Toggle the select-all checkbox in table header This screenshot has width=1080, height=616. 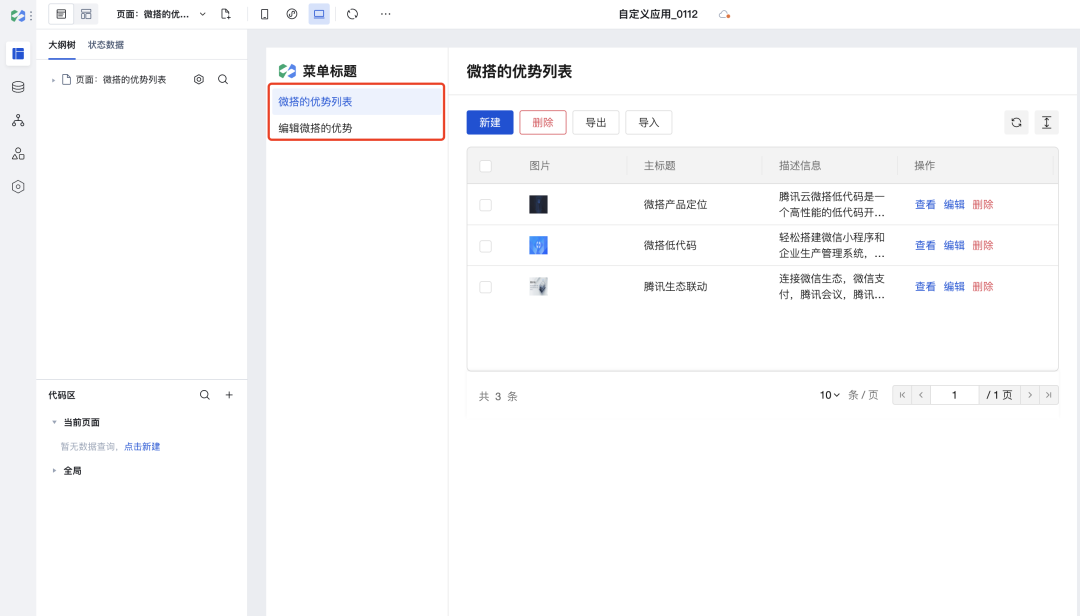486,166
